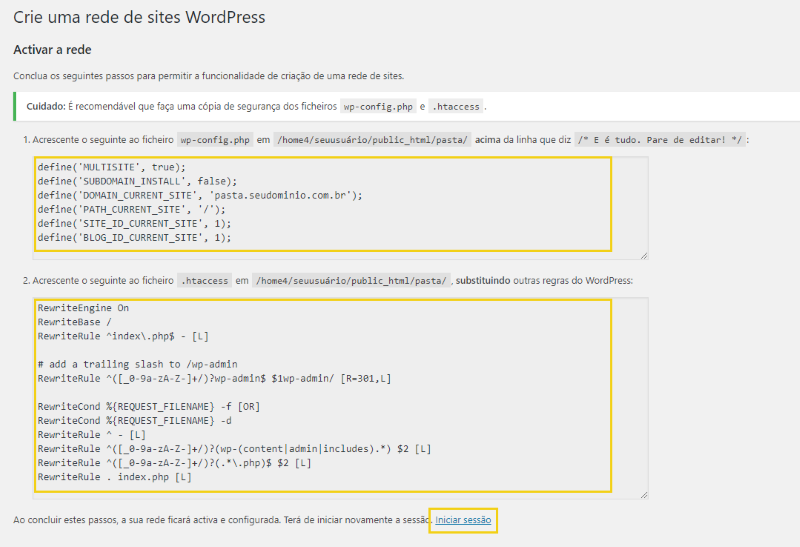800x547 pixels.
Task: Click the DOMAIN_CURRENT_SITE define line
Action: point(199,195)
